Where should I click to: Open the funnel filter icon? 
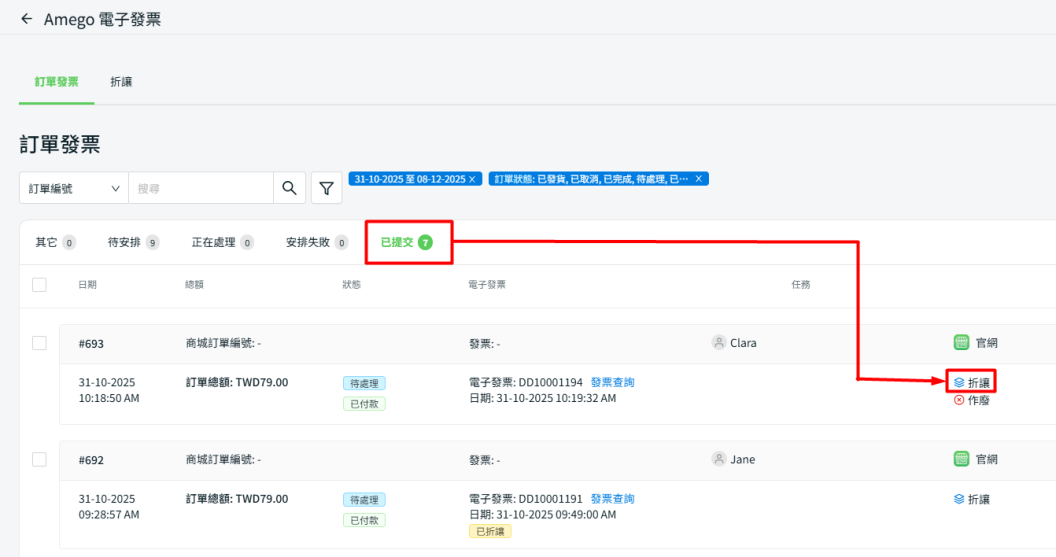pyautogui.click(x=326, y=188)
